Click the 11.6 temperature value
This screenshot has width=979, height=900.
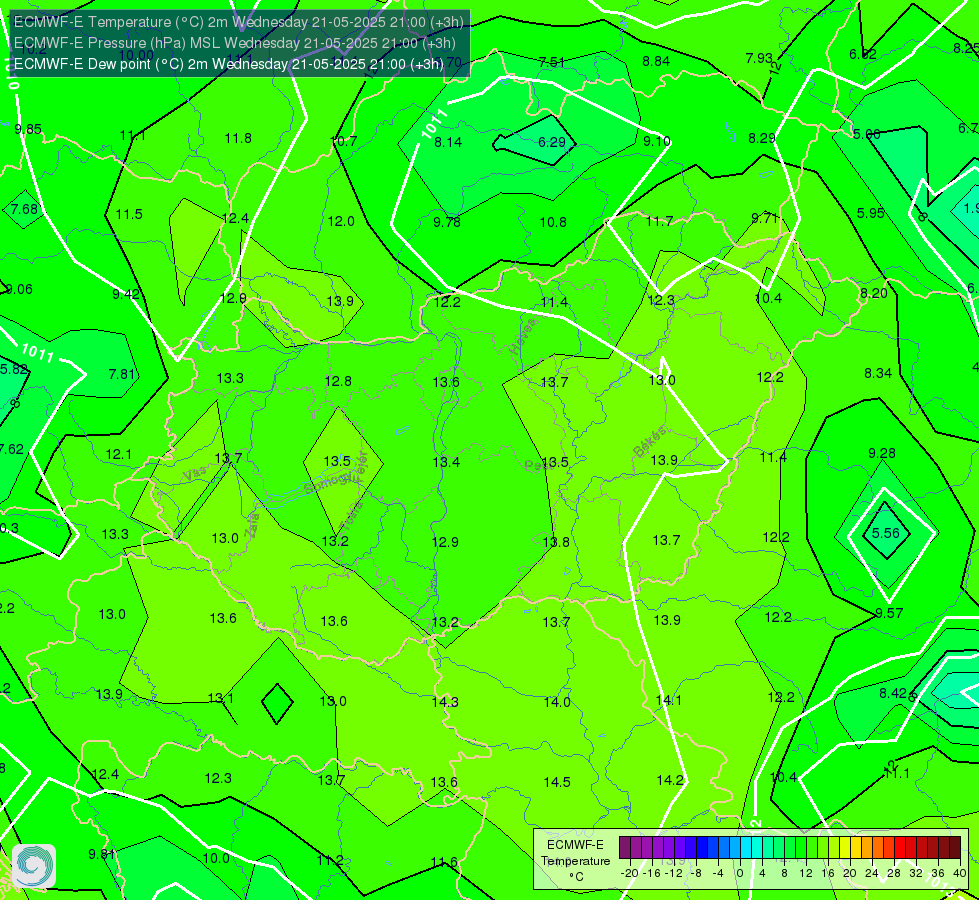(x=445, y=862)
